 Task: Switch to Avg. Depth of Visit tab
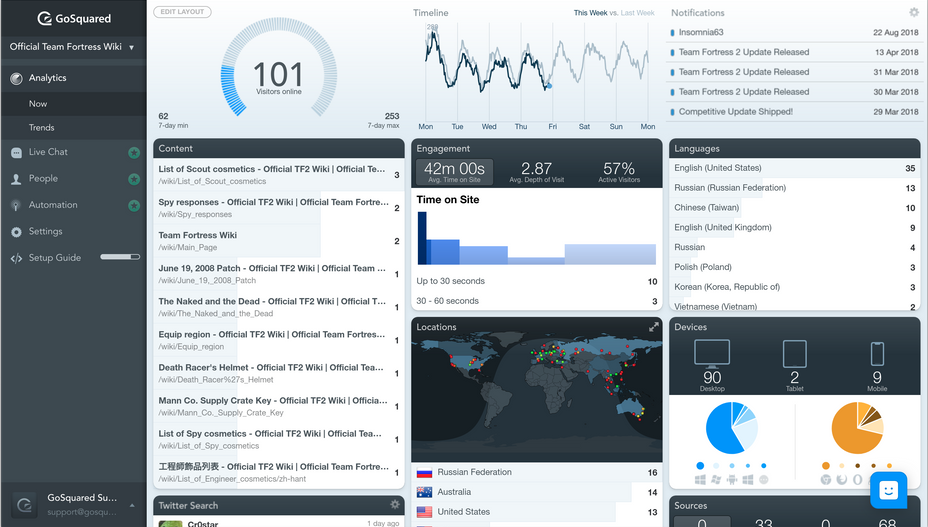(536, 172)
